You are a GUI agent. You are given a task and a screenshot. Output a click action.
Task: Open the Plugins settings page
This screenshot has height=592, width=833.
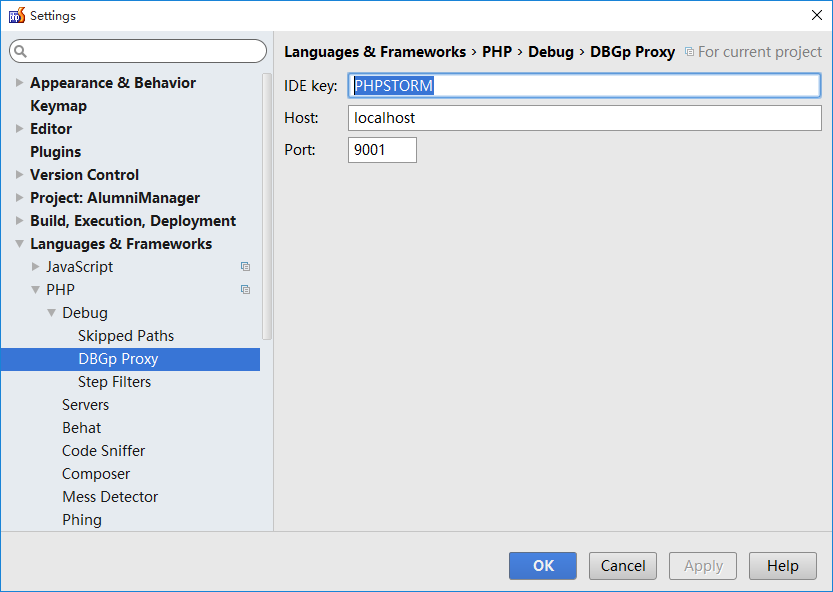click(x=56, y=151)
